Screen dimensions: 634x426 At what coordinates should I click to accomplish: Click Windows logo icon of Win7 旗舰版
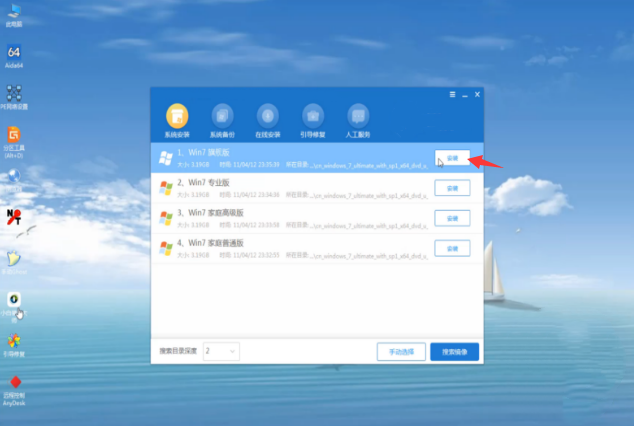(x=166, y=158)
